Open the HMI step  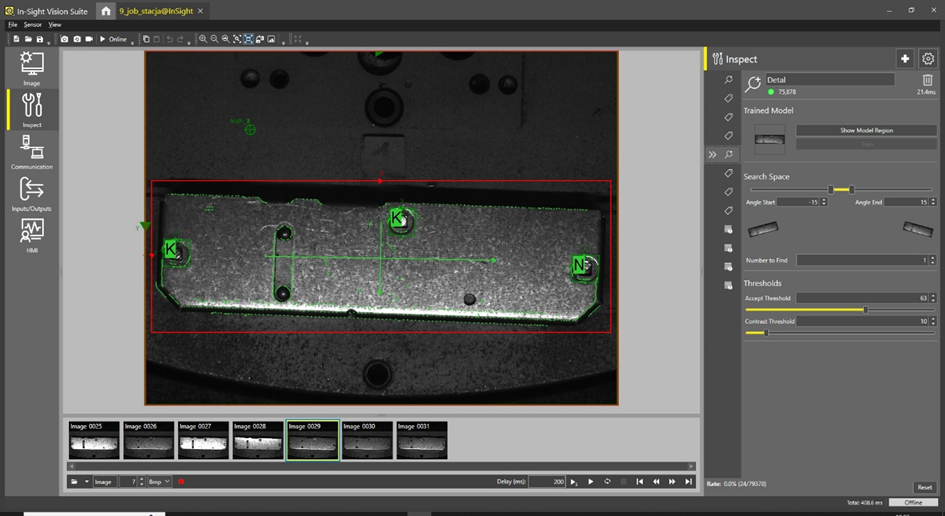[32, 234]
